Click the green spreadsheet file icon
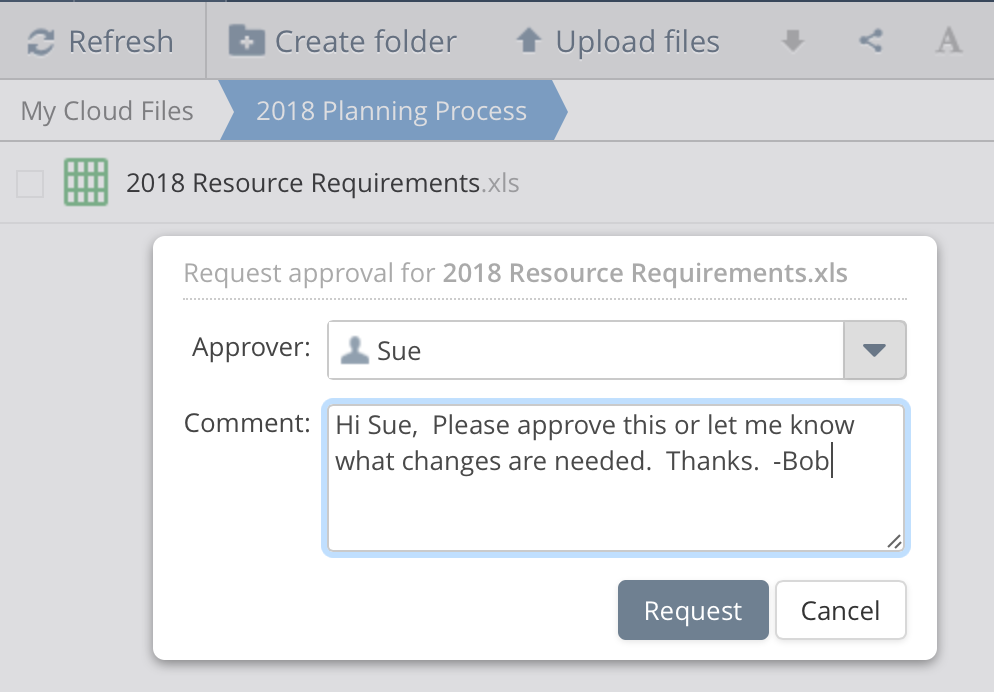Image resolution: width=994 pixels, height=692 pixels. point(85,182)
